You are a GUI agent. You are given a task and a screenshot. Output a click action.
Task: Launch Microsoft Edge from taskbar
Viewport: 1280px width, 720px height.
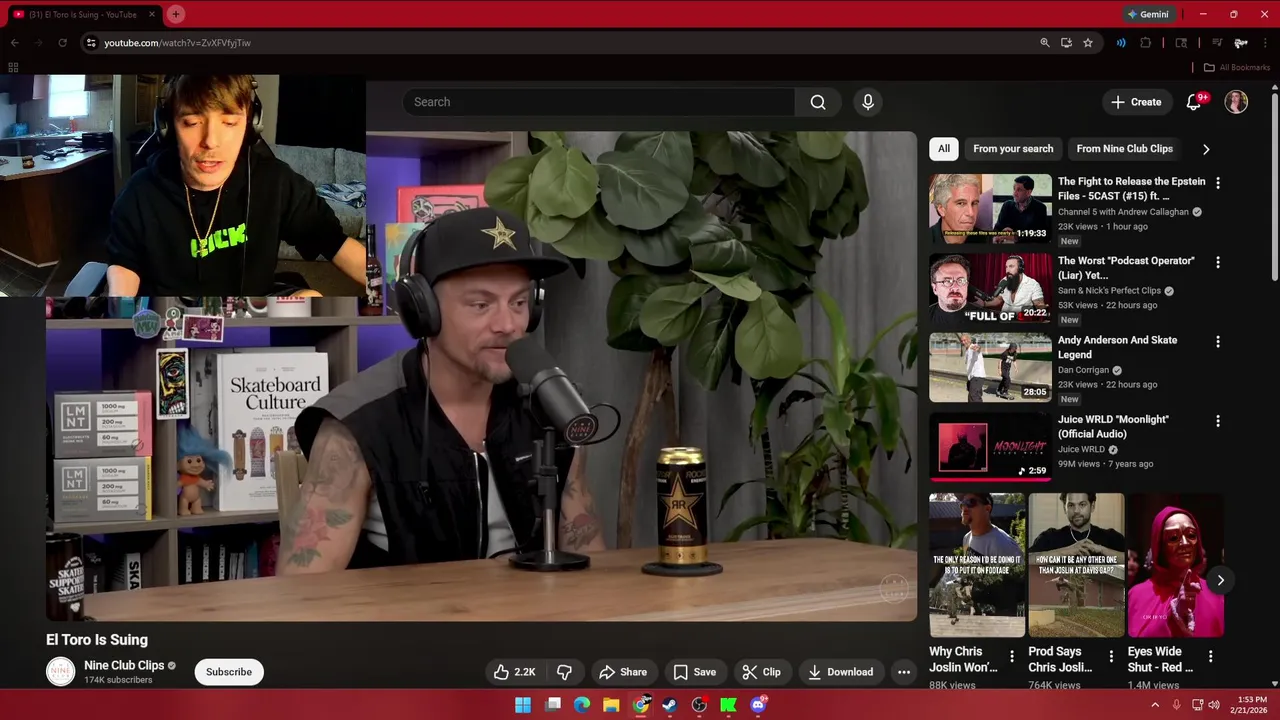(x=582, y=705)
